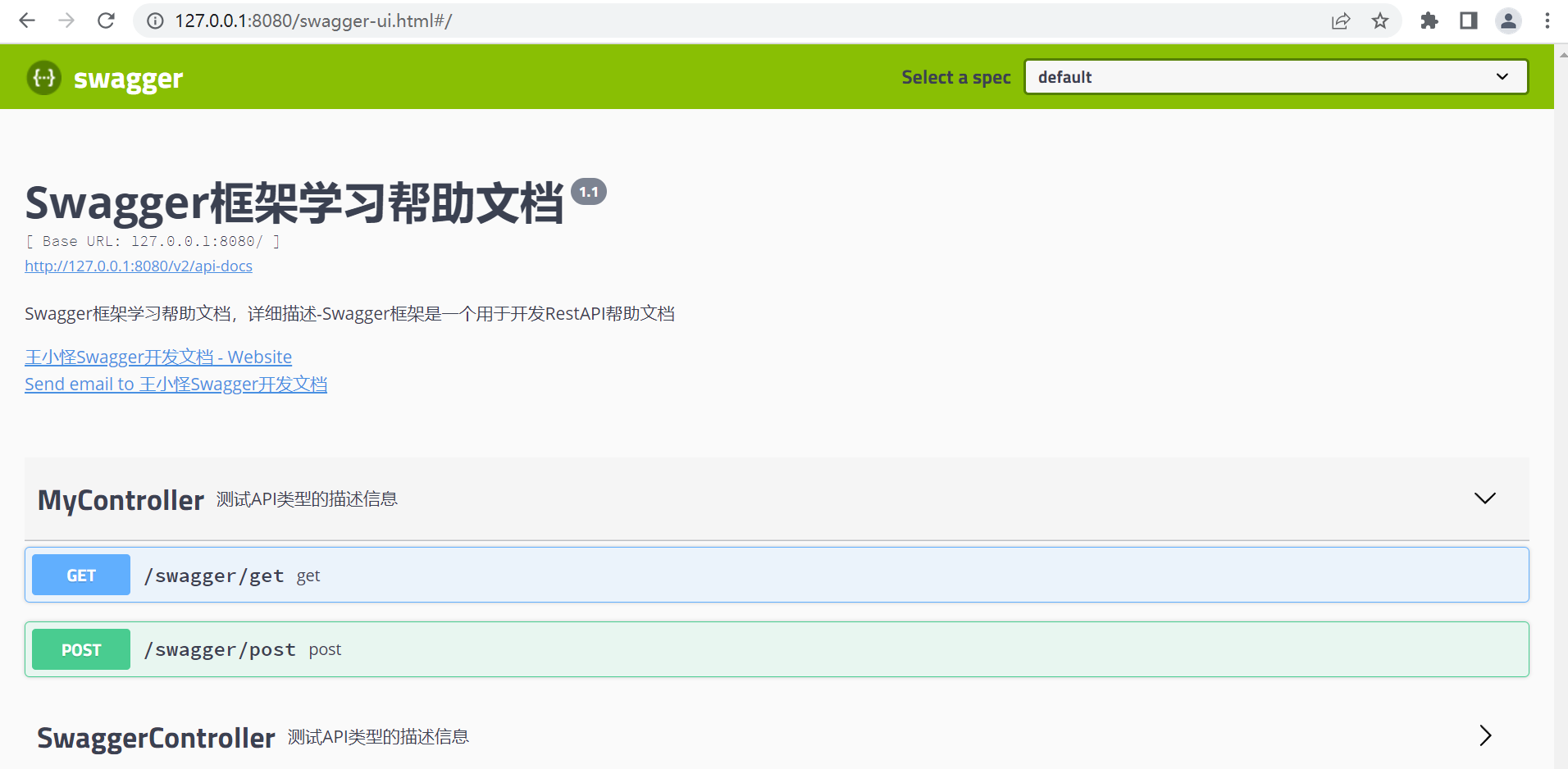Reload the page using the refresh icon

click(x=106, y=20)
